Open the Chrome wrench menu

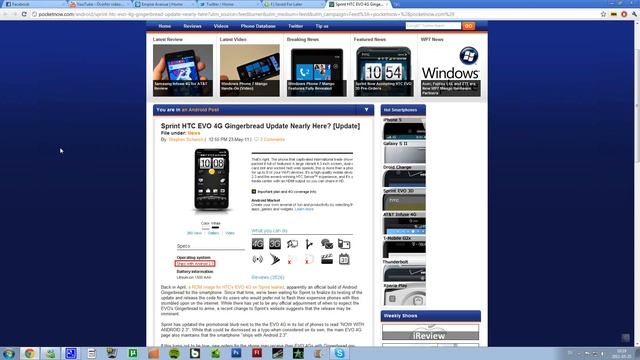coord(634,14)
